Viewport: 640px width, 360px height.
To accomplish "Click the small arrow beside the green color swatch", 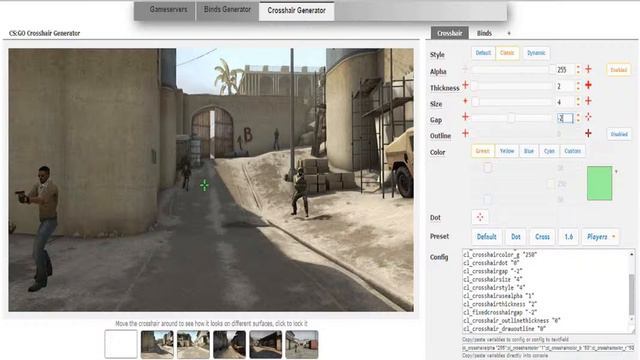I will (616, 172).
